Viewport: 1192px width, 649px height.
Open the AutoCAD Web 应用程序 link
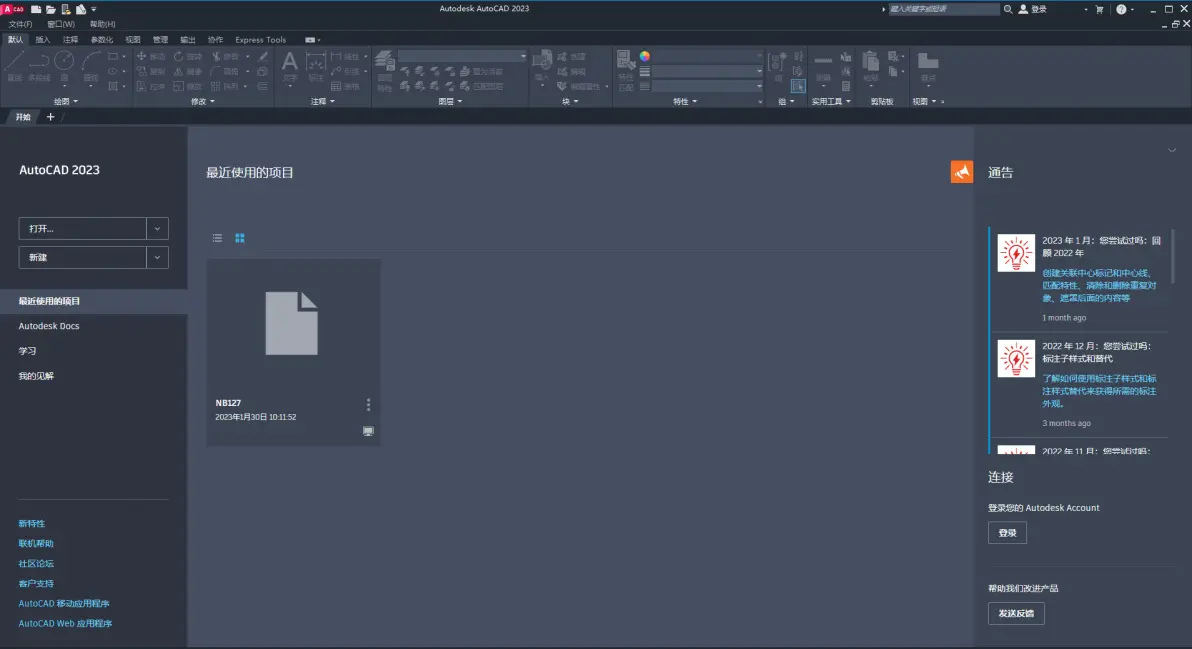tap(65, 623)
